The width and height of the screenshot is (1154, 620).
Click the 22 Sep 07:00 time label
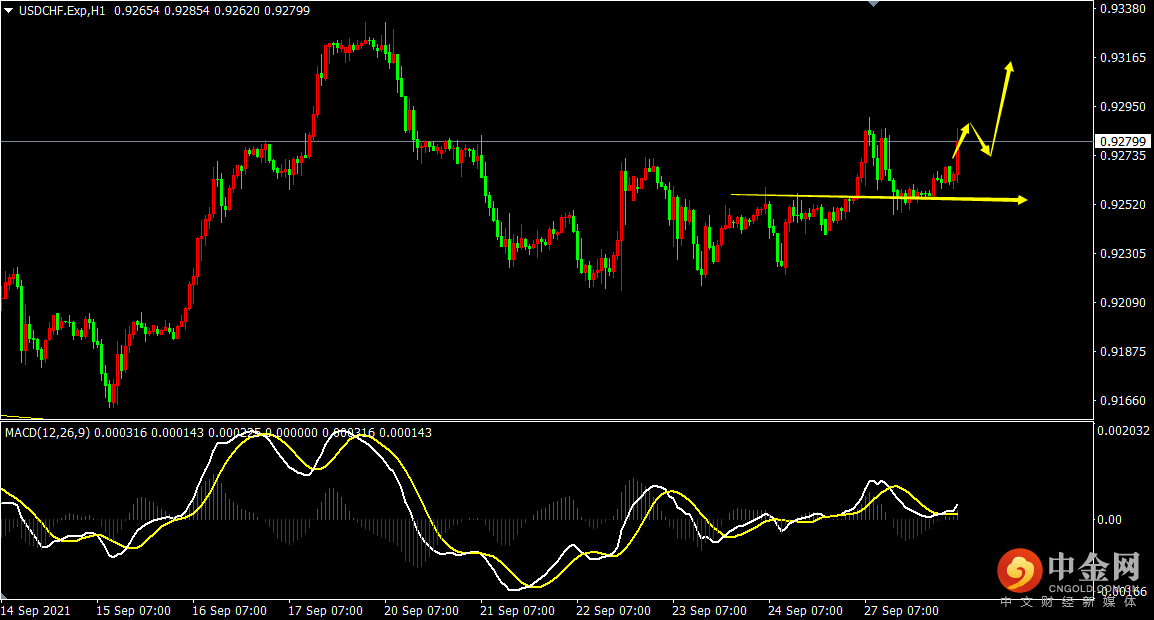click(x=614, y=610)
